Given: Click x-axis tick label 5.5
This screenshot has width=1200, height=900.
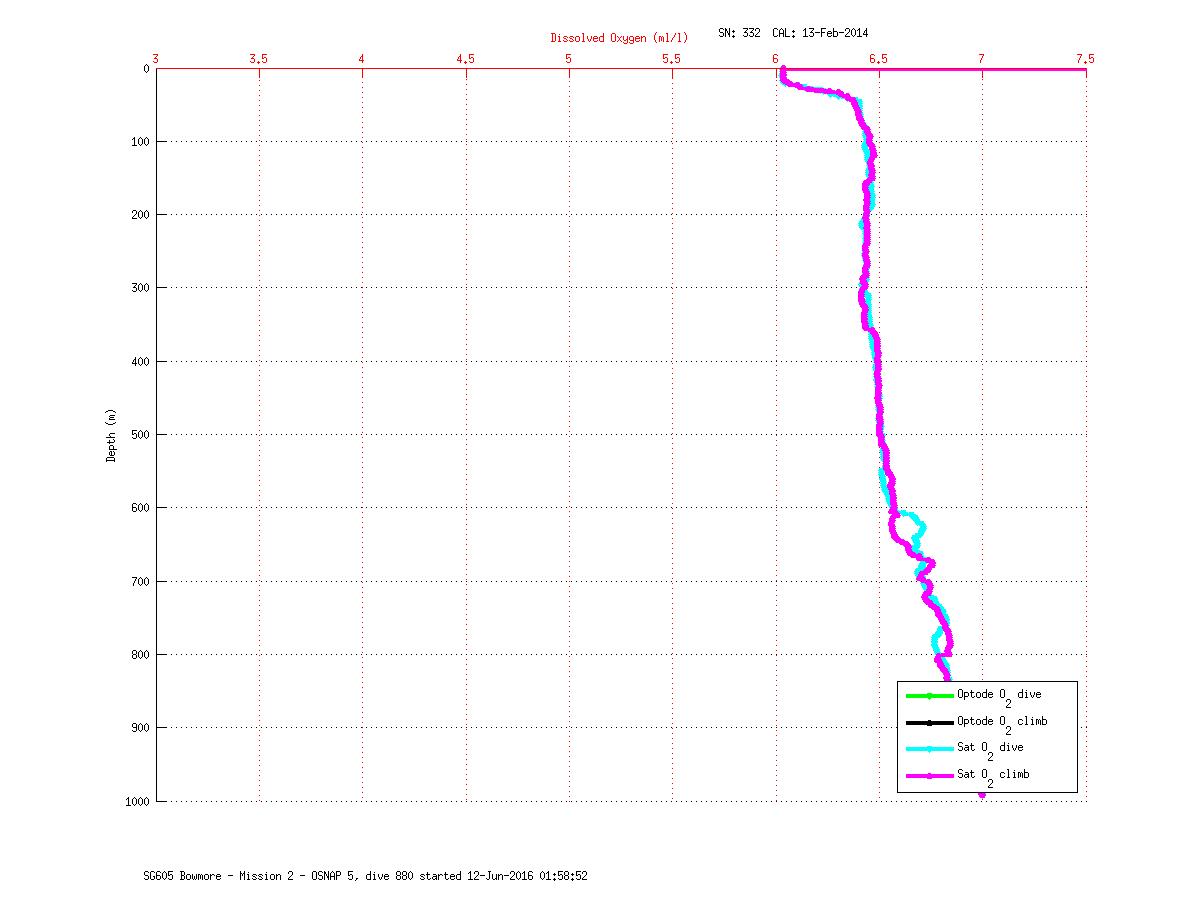Looking at the screenshot, I should click(x=672, y=59).
